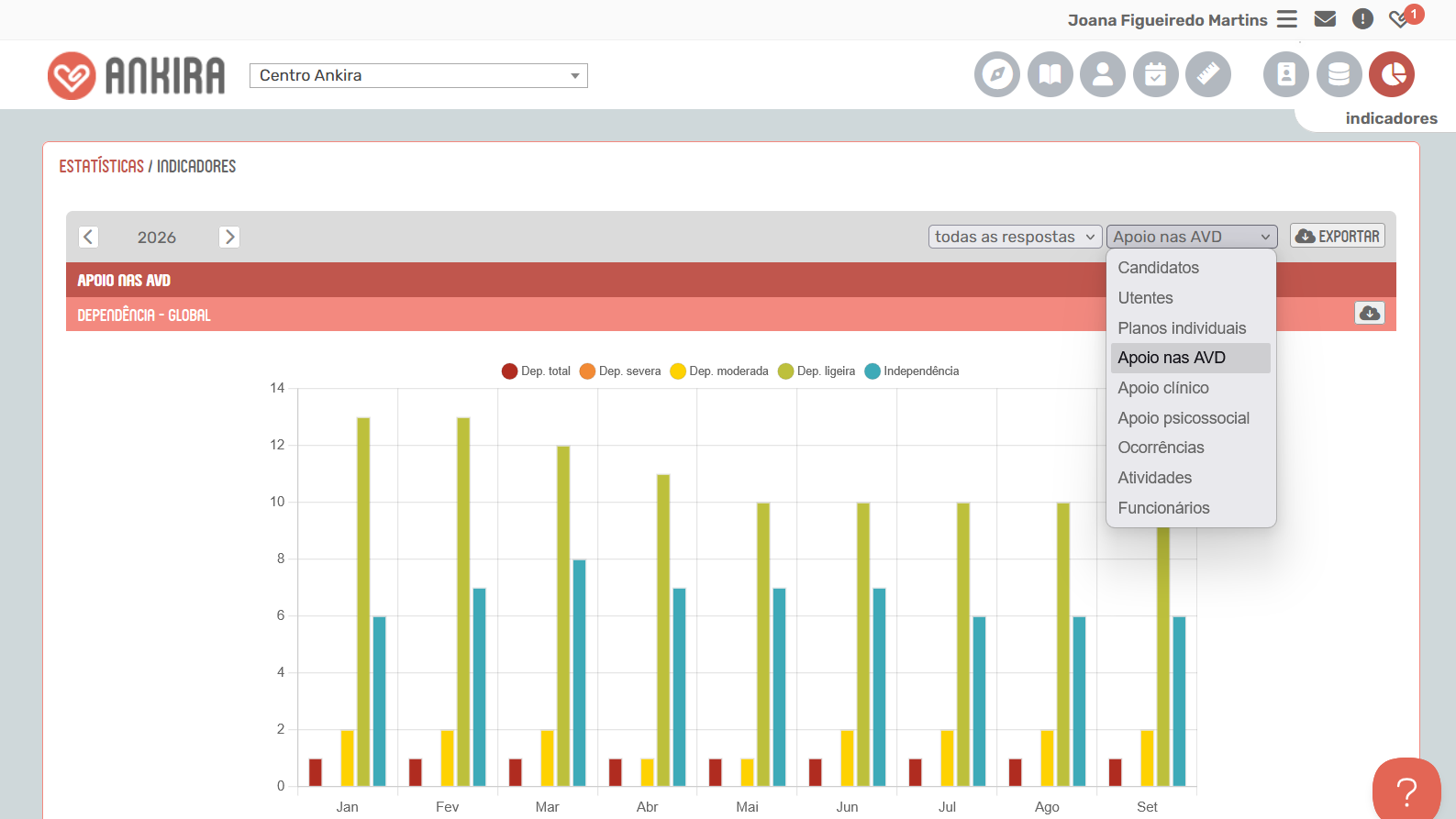Open the database stack icon
The image size is (1456, 819).
click(1339, 74)
